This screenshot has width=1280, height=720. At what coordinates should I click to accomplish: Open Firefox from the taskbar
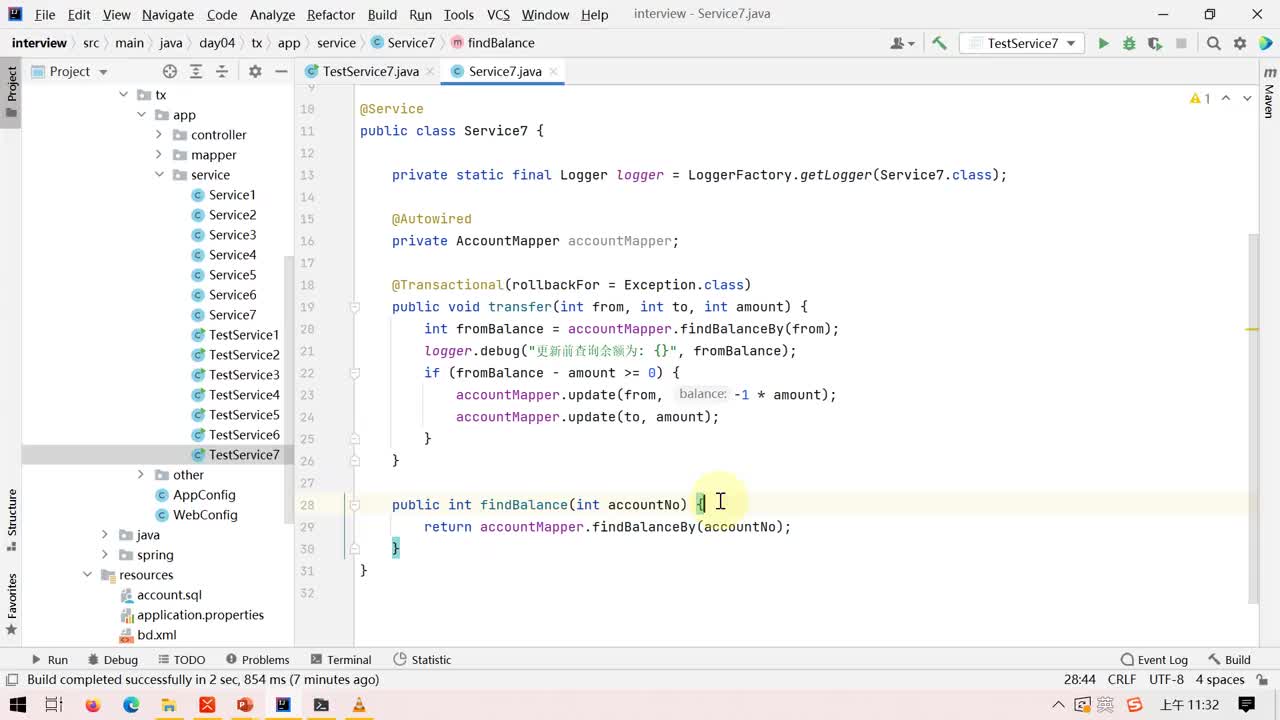[x=93, y=705]
